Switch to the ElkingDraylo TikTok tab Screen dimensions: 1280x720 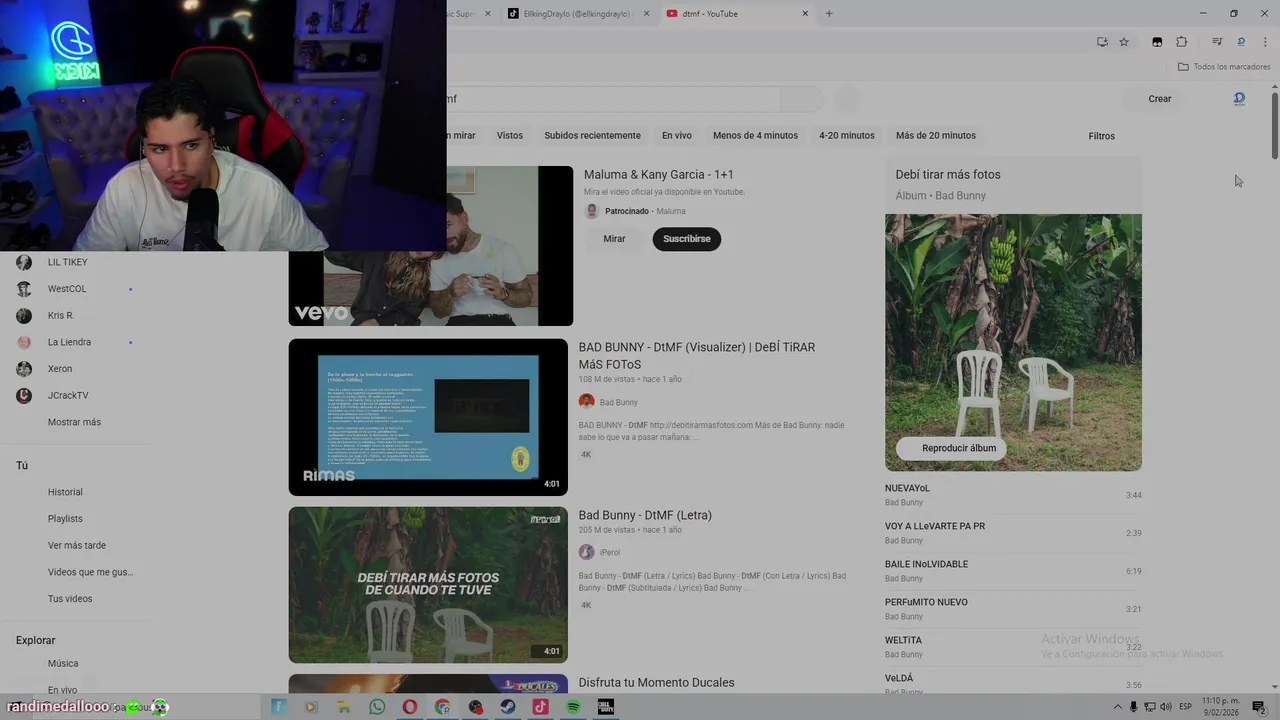coord(578,14)
